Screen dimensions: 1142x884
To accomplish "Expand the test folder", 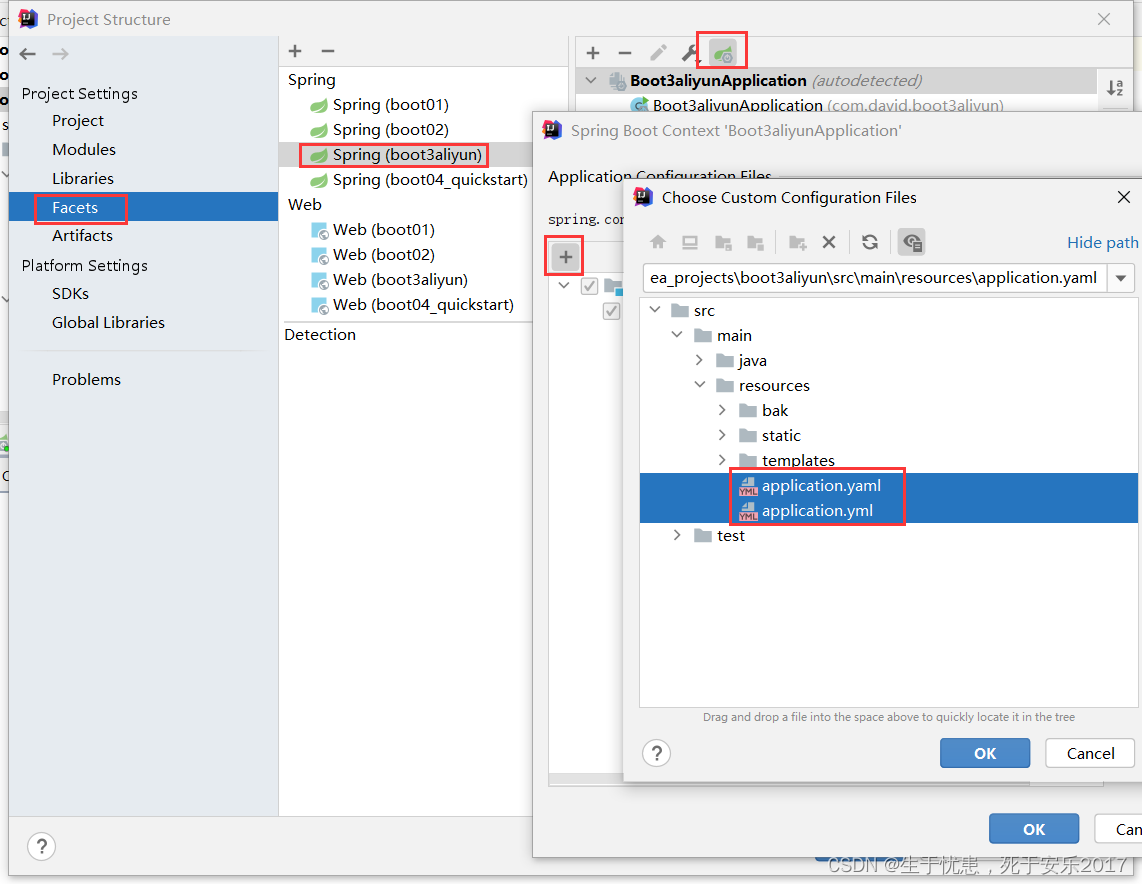I will tap(677, 535).
